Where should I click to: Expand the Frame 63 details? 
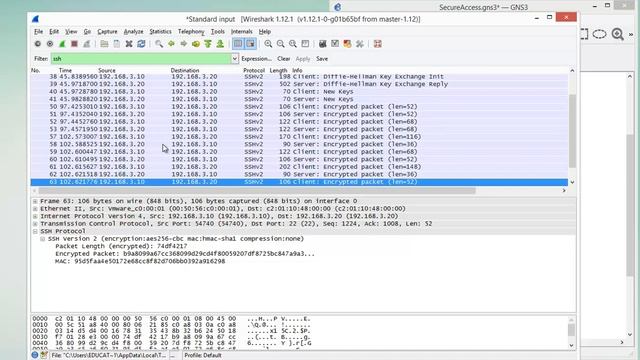[35, 201]
